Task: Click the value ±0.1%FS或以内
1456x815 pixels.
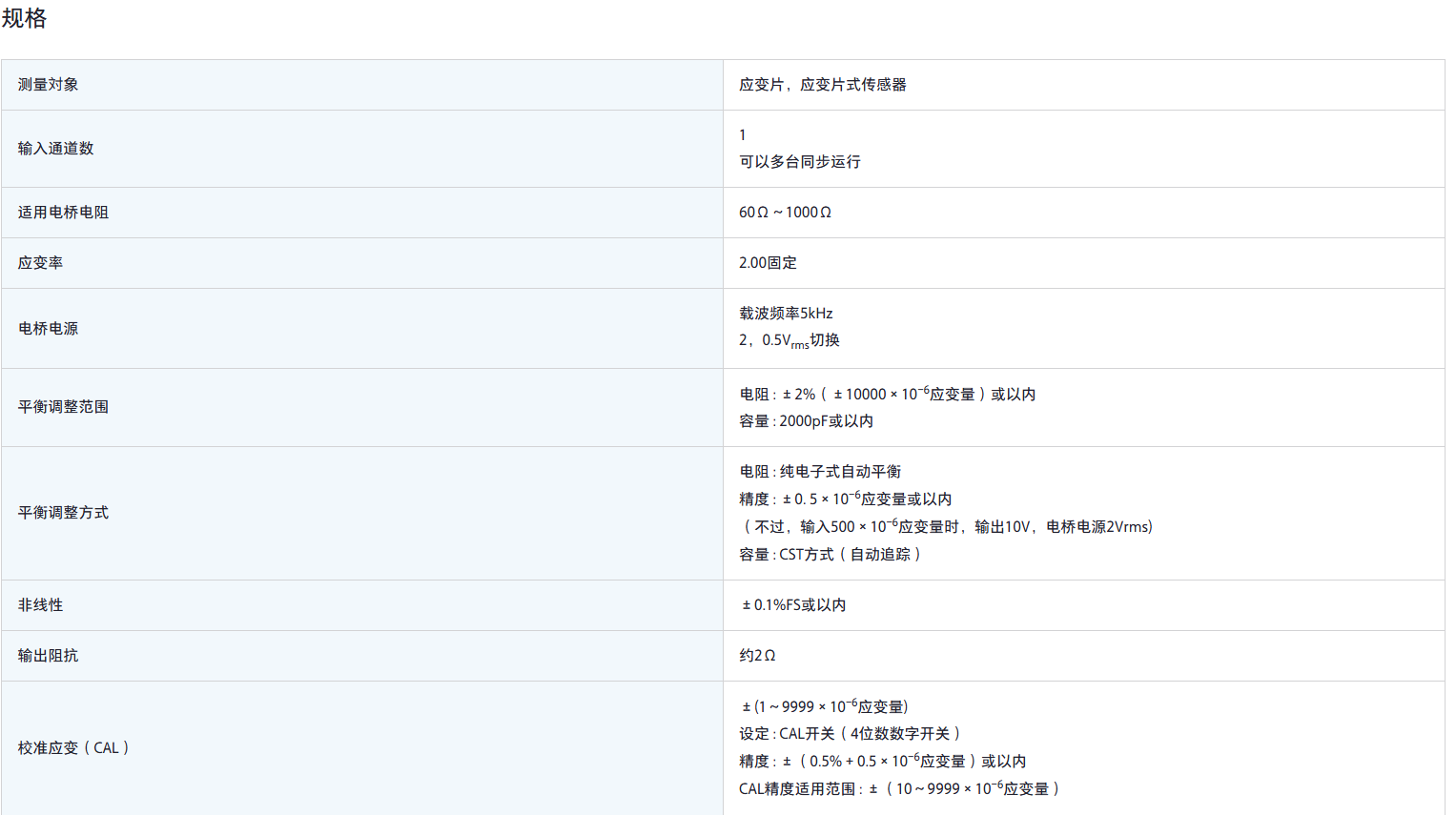Action: tap(793, 605)
